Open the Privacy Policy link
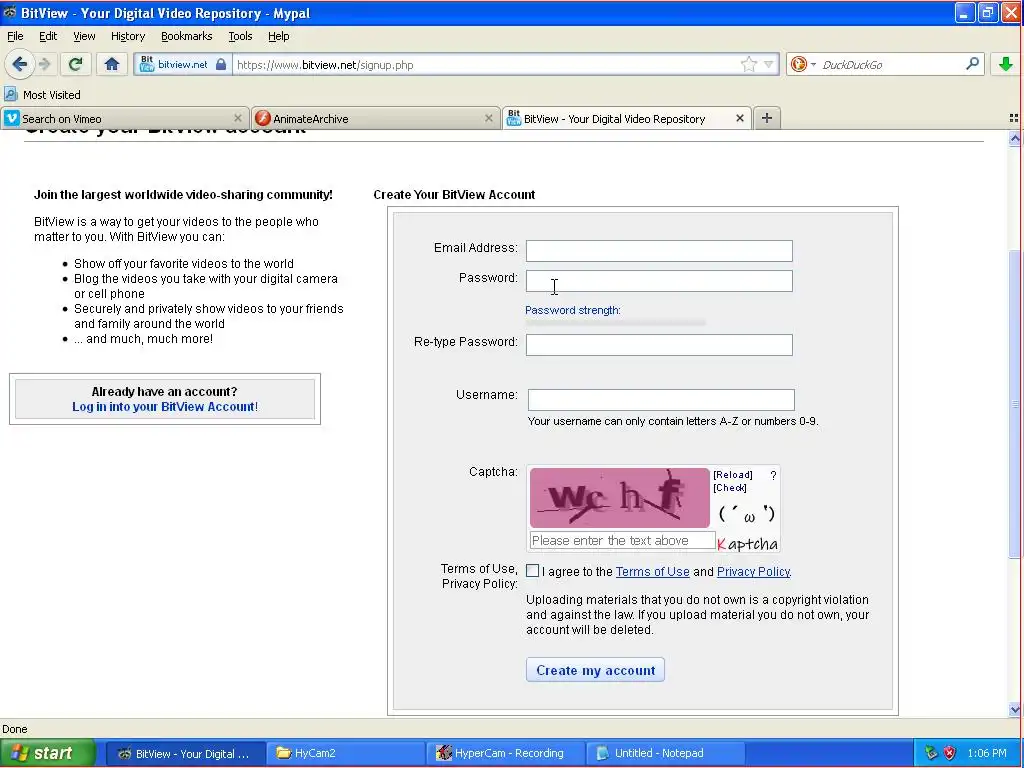 (x=754, y=571)
